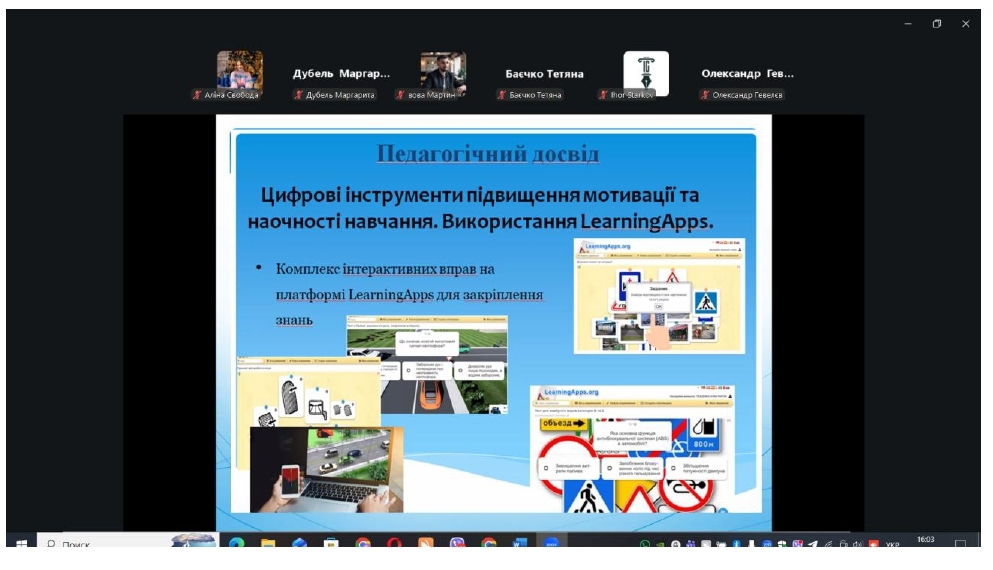Click the small Олександр Гевелєв name label
Screen dimensions: 993x570
[747, 95]
